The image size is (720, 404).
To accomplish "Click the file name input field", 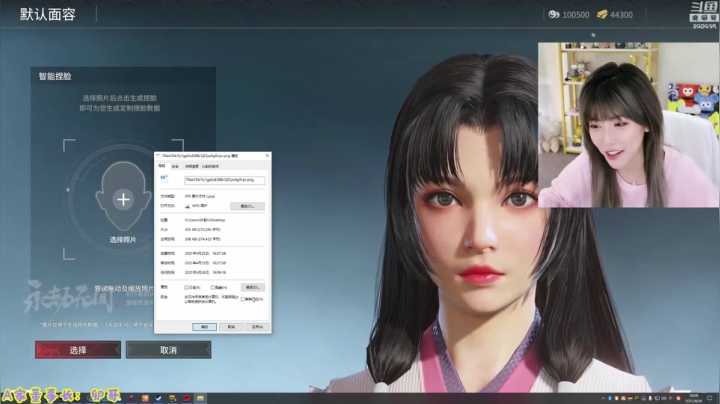I will click(x=225, y=180).
